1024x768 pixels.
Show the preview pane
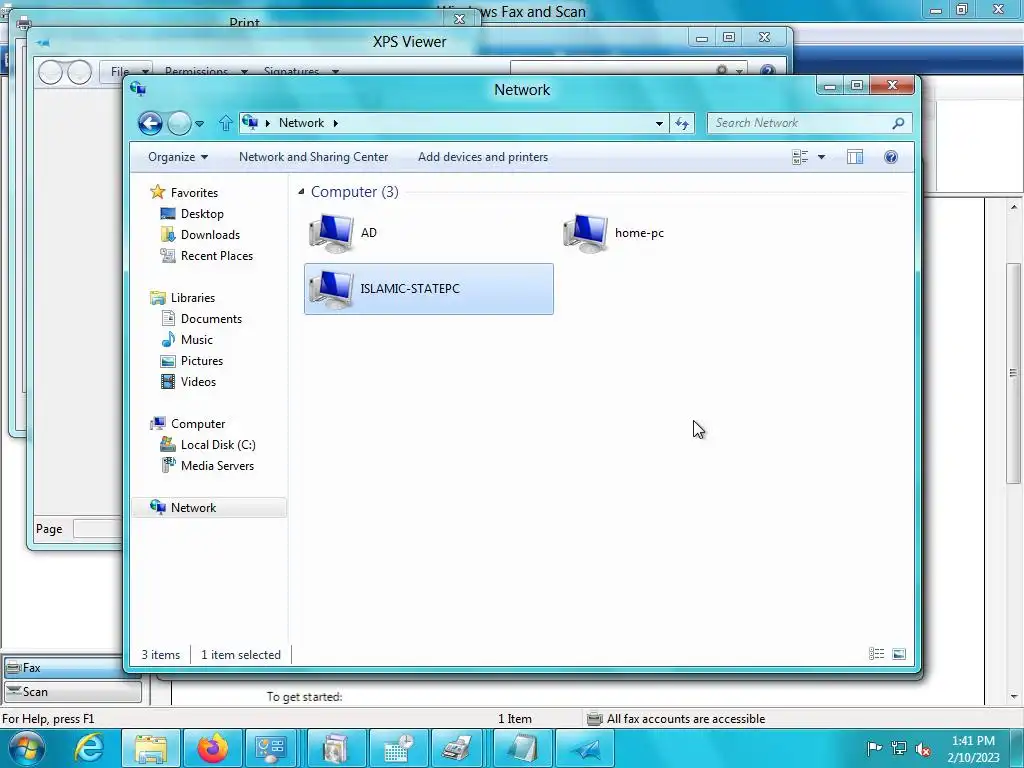855,157
